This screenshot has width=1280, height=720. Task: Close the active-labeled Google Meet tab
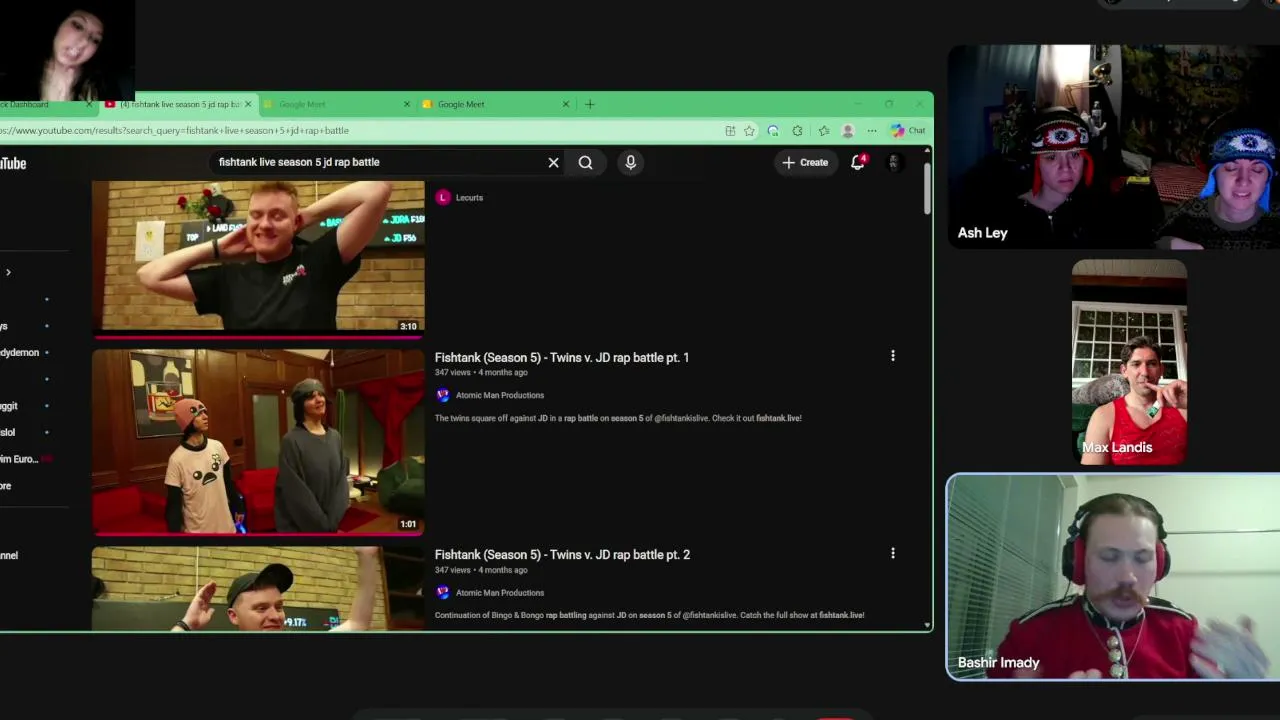[x=566, y=104]
